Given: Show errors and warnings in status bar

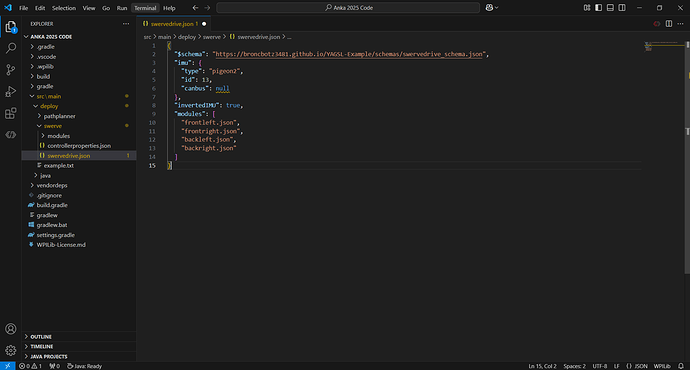Looking at the screenshot, I should coord(30,366).
